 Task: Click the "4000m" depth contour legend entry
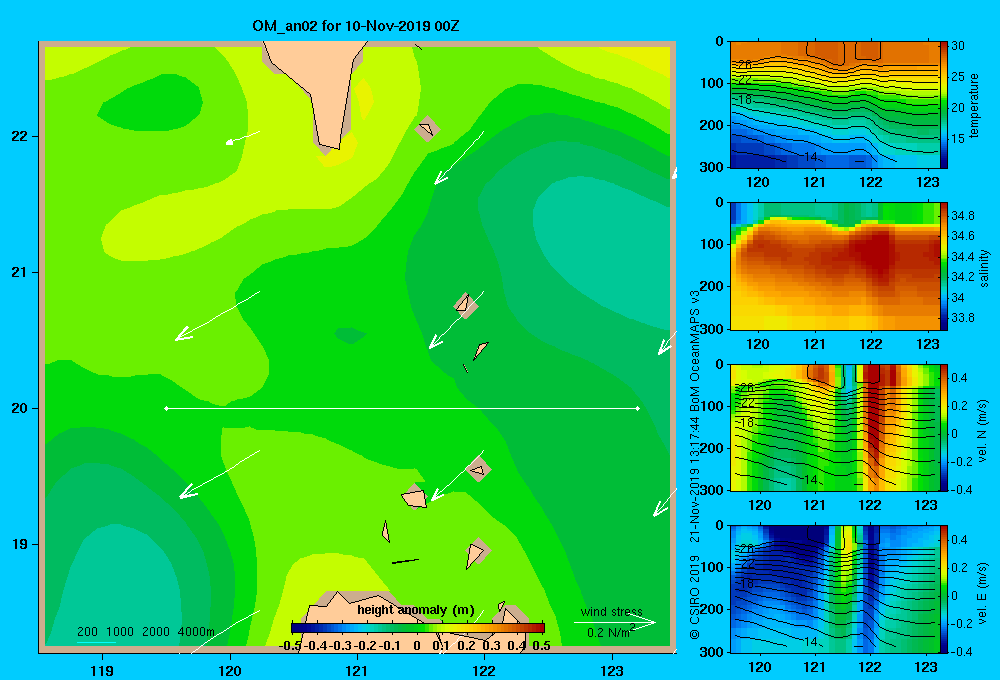tap(196, 632)
